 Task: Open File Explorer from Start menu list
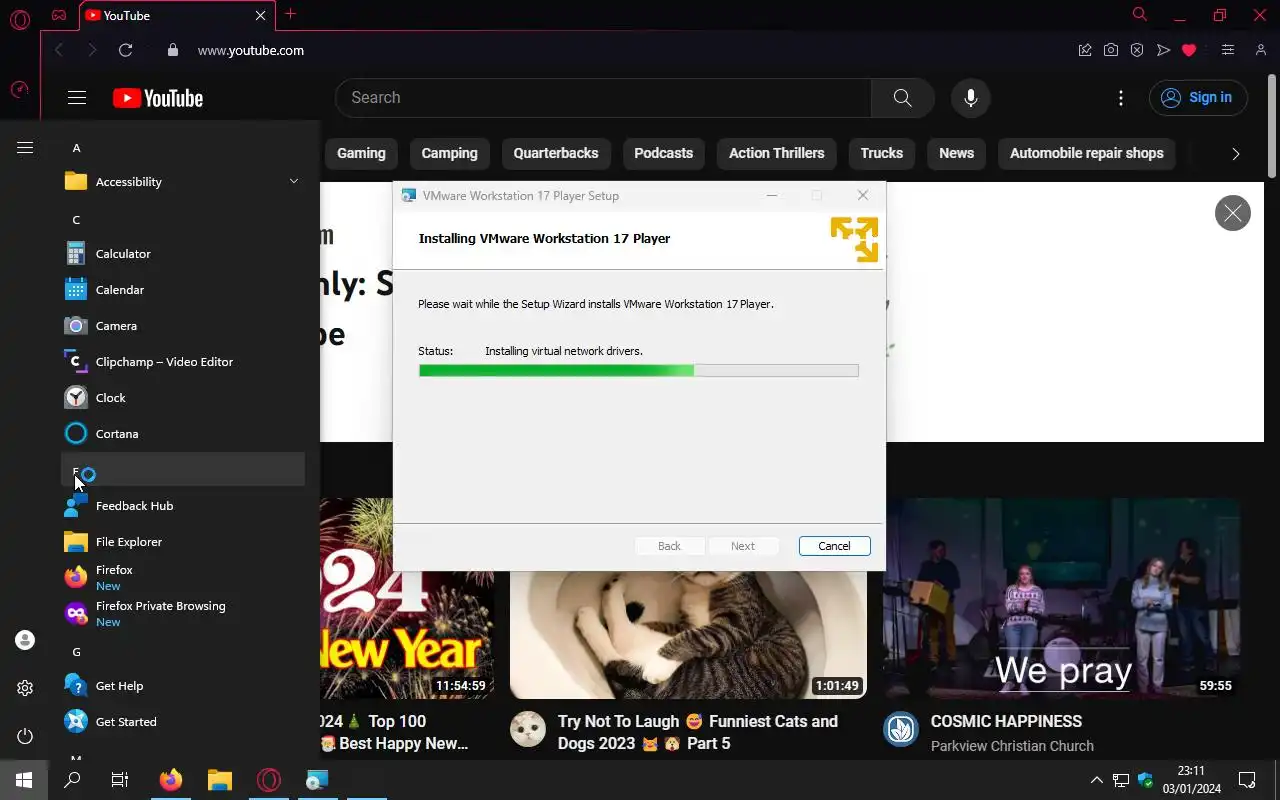[x=183, y=542]
